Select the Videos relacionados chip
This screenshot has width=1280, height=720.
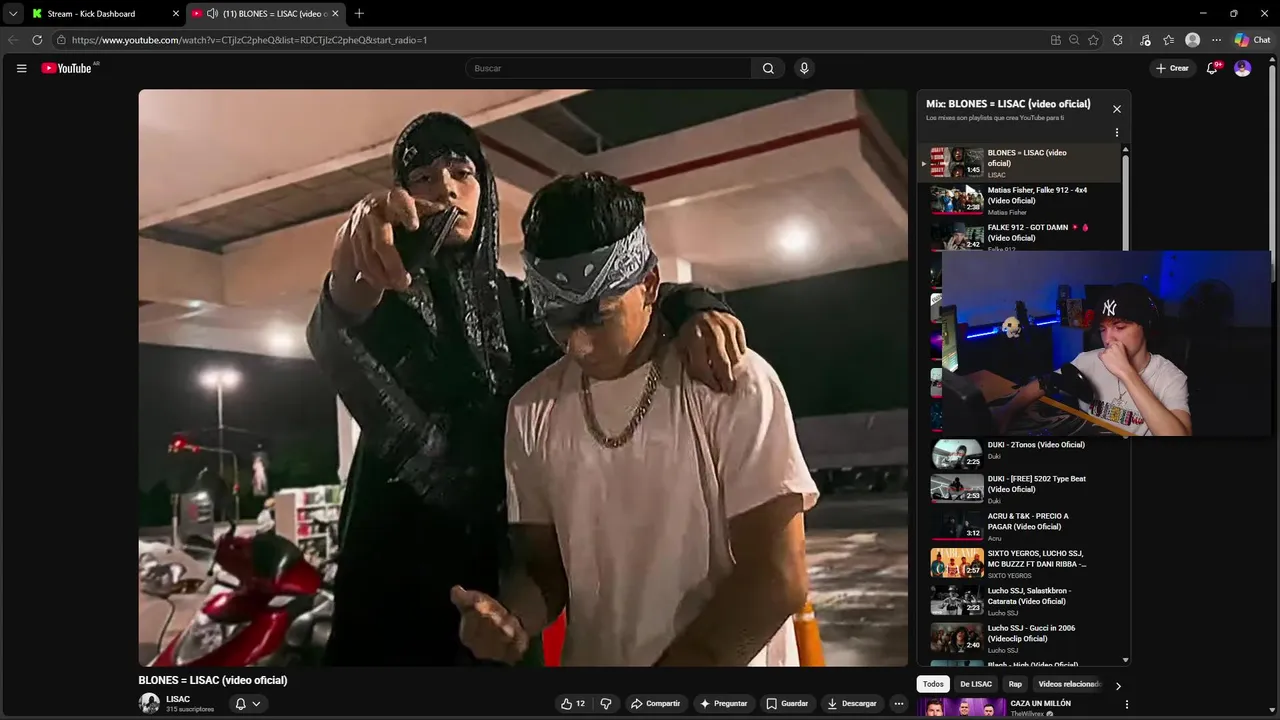point(1069,684)
